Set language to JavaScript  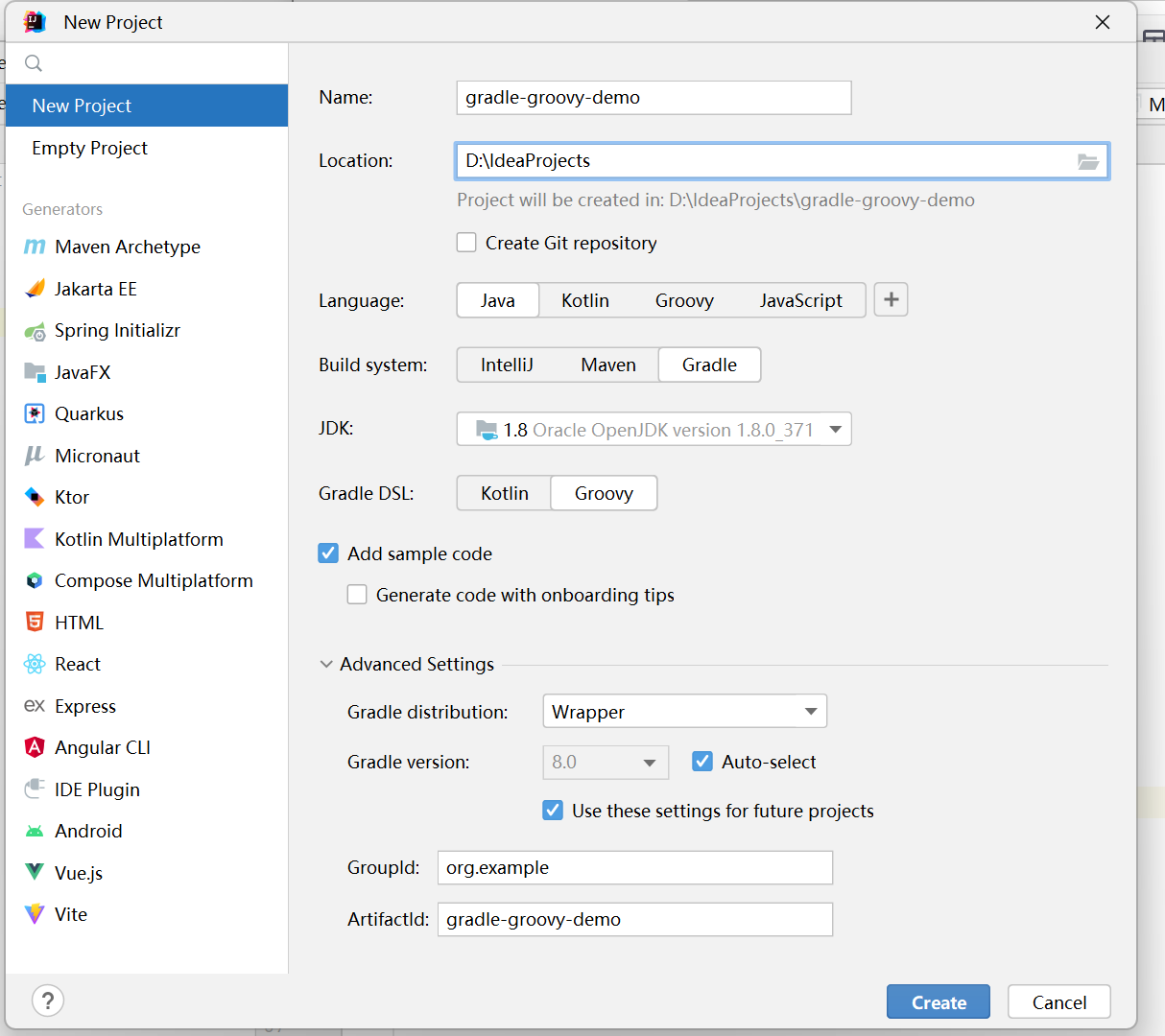(801, 300)
